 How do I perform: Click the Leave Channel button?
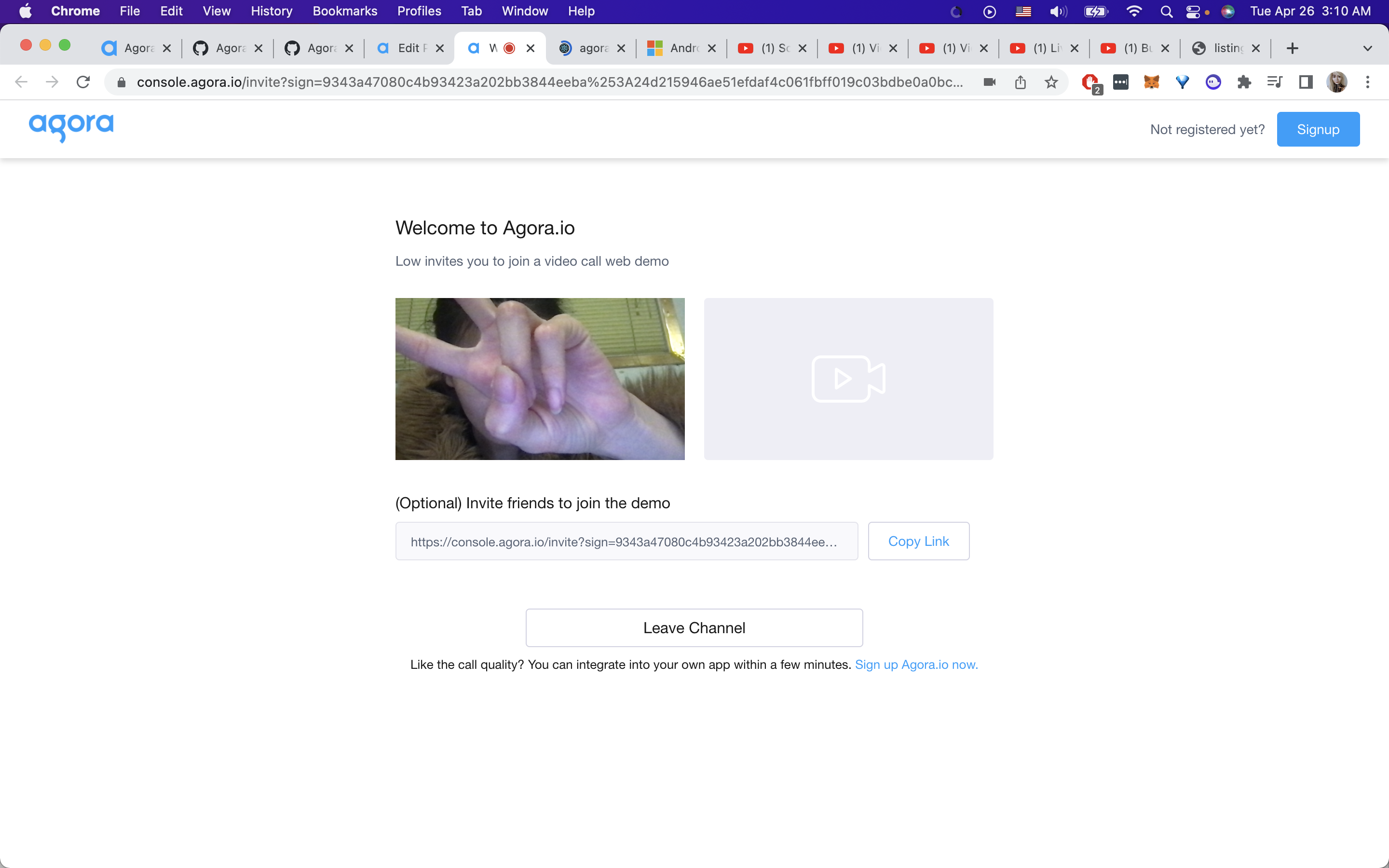(x=694, y=627)
